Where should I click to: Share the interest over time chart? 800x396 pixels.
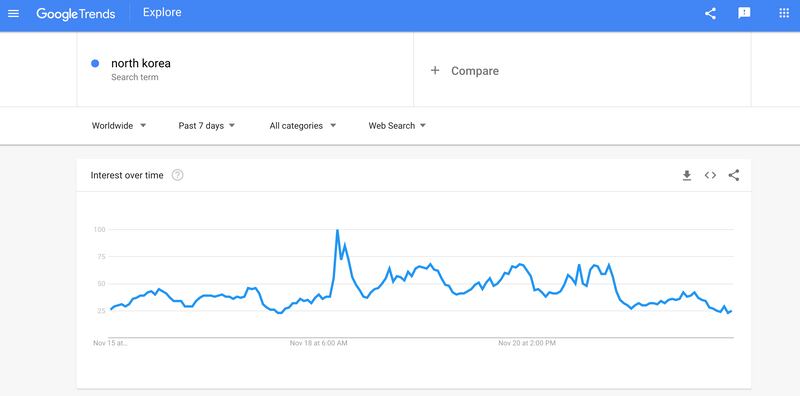tap(734, 176)
